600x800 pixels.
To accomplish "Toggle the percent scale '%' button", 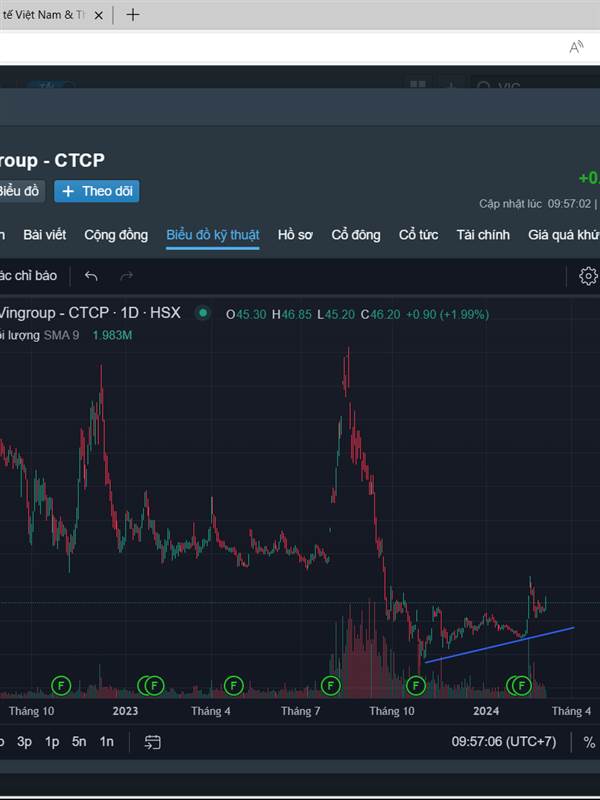I will 589,742.
